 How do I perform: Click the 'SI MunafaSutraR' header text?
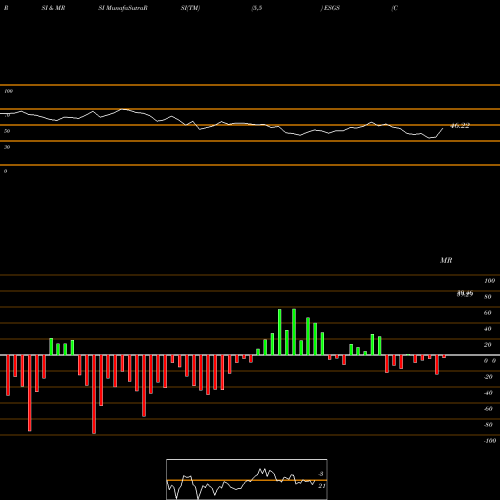[x=123, y=8]
